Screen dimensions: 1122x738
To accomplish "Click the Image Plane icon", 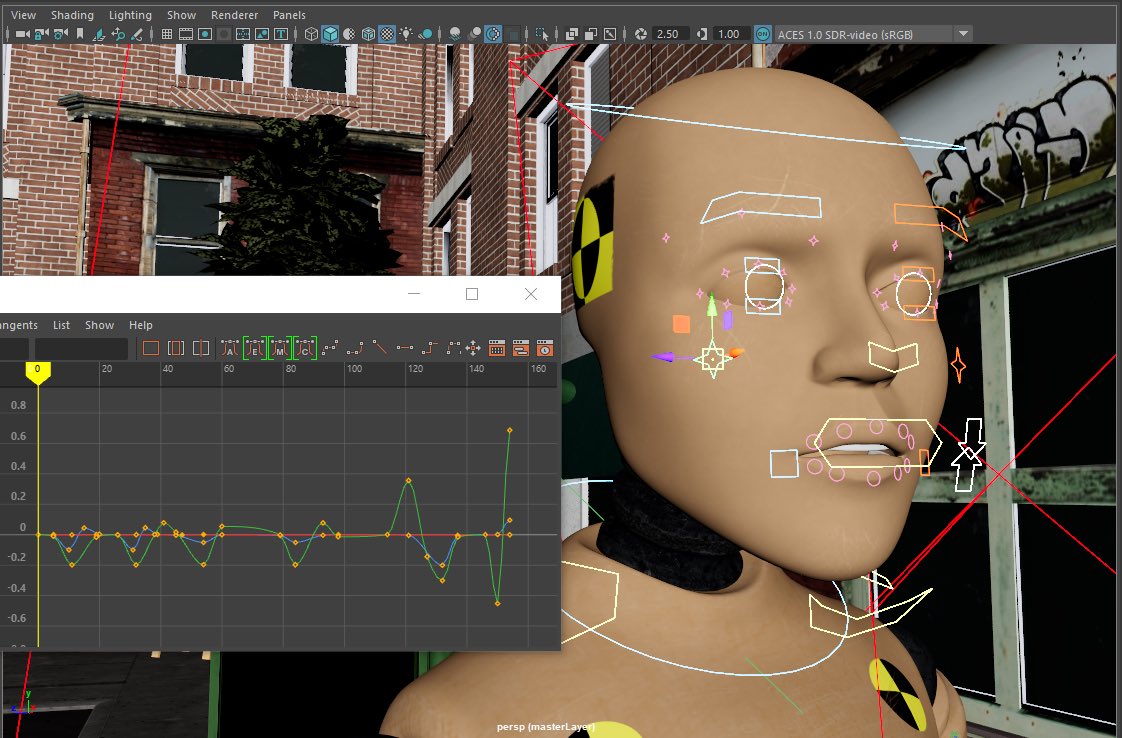I will [98, 34].
